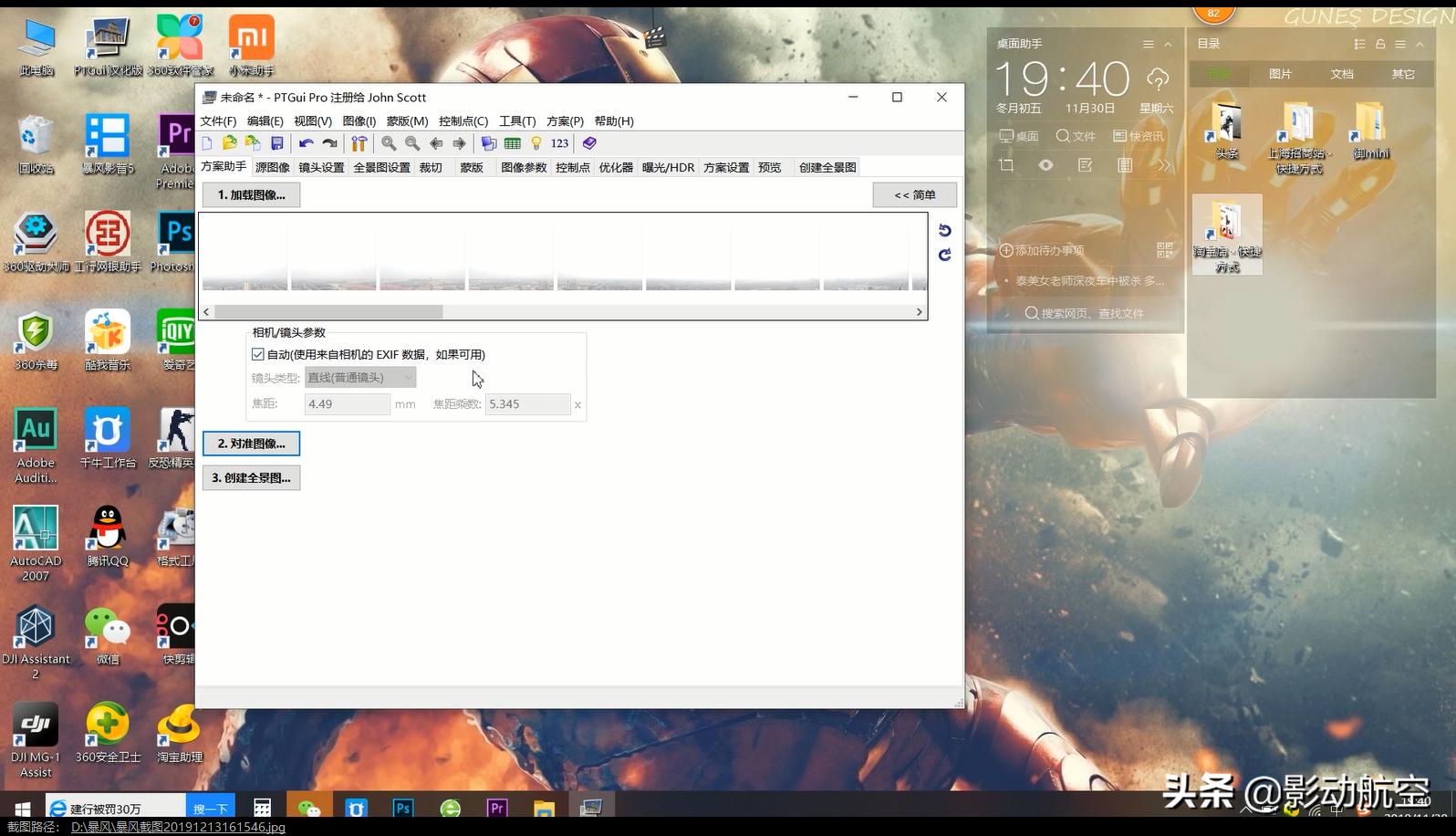Click the next image right arrow
The height and width of the screenshot is (836, 1456).
point(459,143)
